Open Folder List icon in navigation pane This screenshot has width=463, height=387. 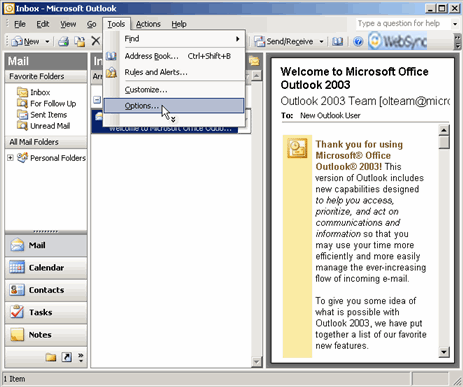pyautogui.click(x=51, y=357)
